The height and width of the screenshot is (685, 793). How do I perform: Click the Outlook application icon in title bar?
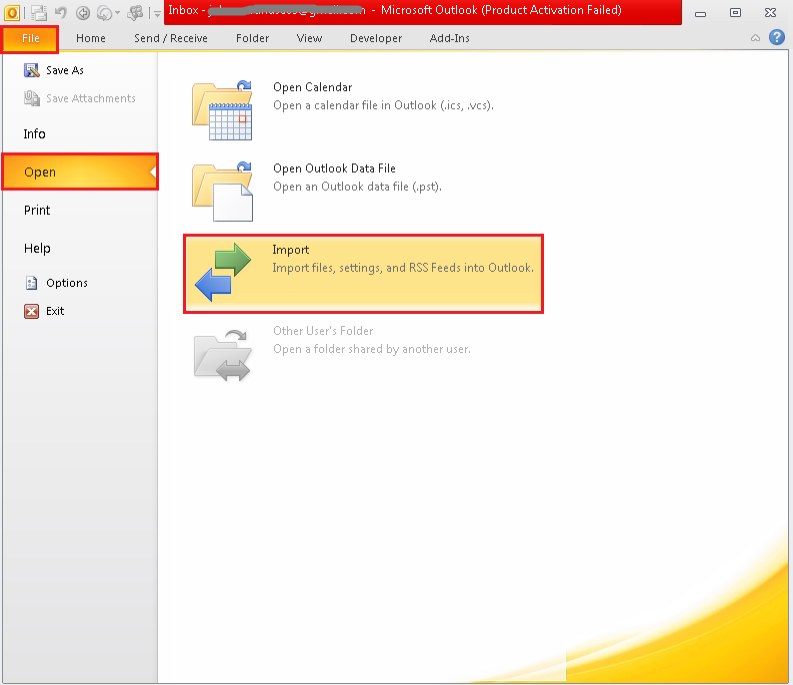coord(12,12)
